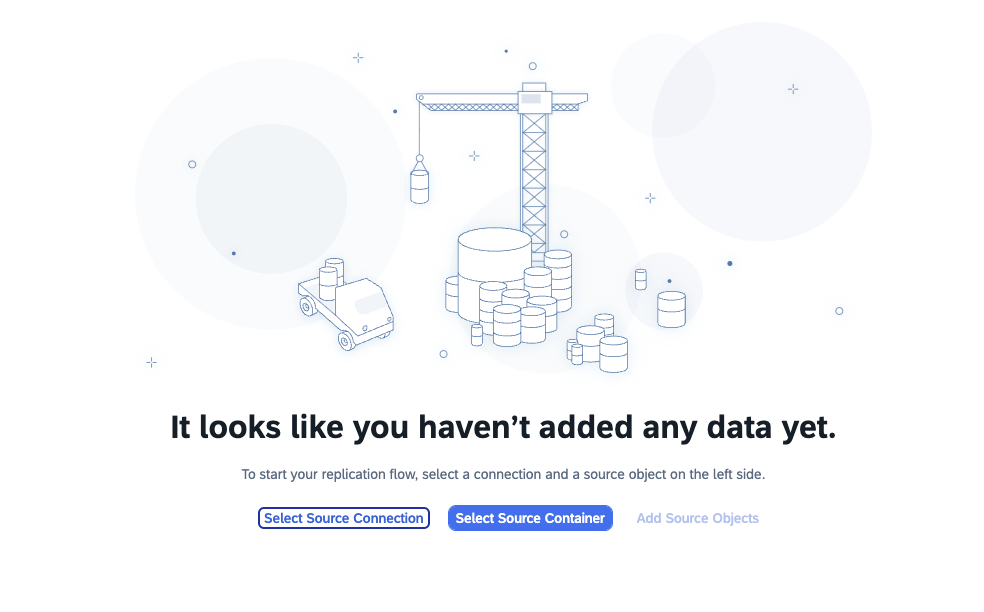Click the truck's front wheel
984x612 pixels.
(347, 341)
